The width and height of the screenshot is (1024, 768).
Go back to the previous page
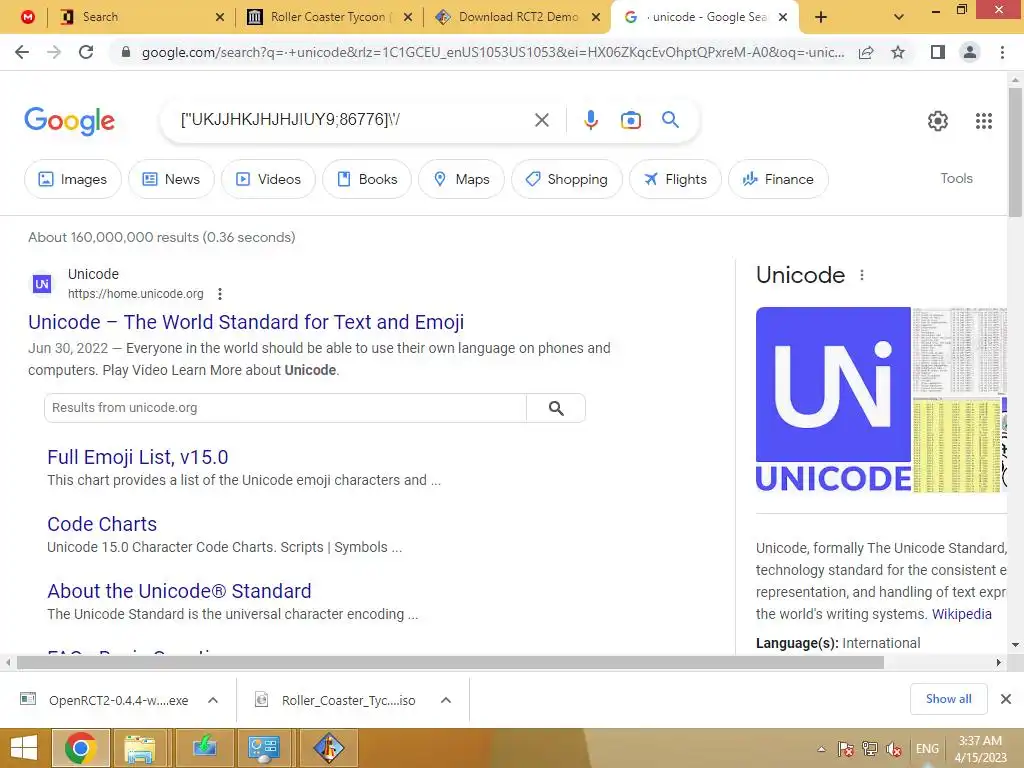tap(22, 52)
